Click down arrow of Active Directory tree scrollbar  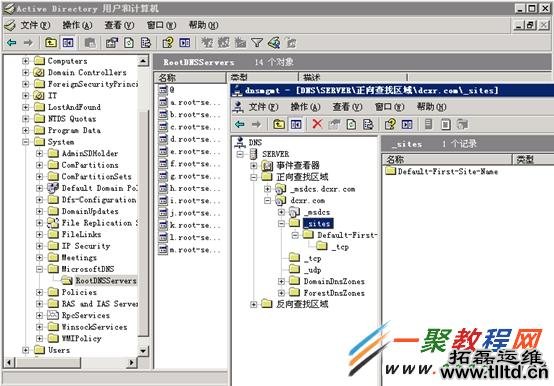143,351
